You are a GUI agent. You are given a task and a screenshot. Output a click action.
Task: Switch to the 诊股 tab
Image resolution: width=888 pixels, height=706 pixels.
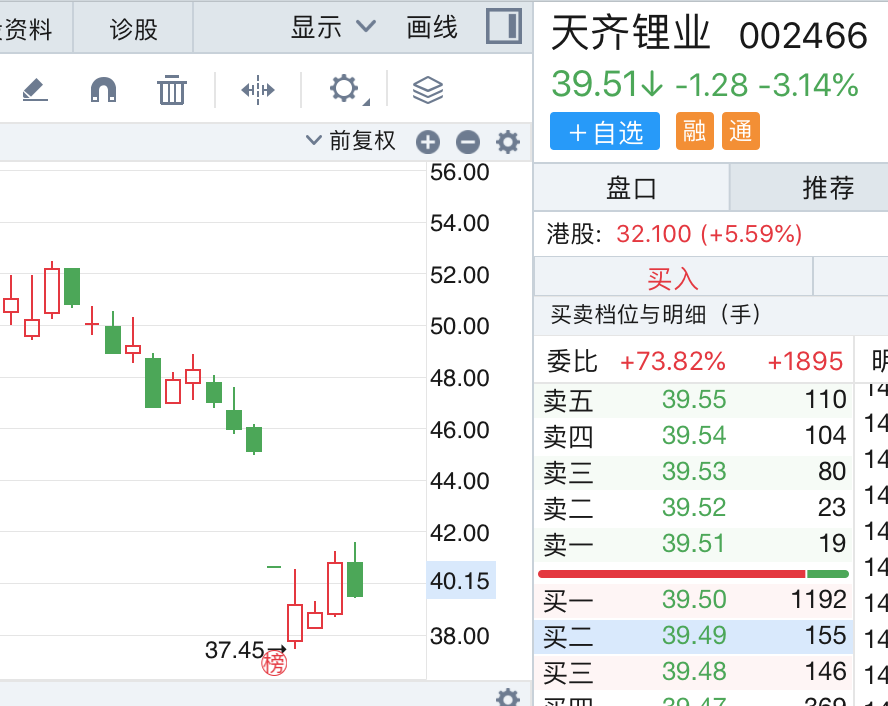tap(134, 28)
